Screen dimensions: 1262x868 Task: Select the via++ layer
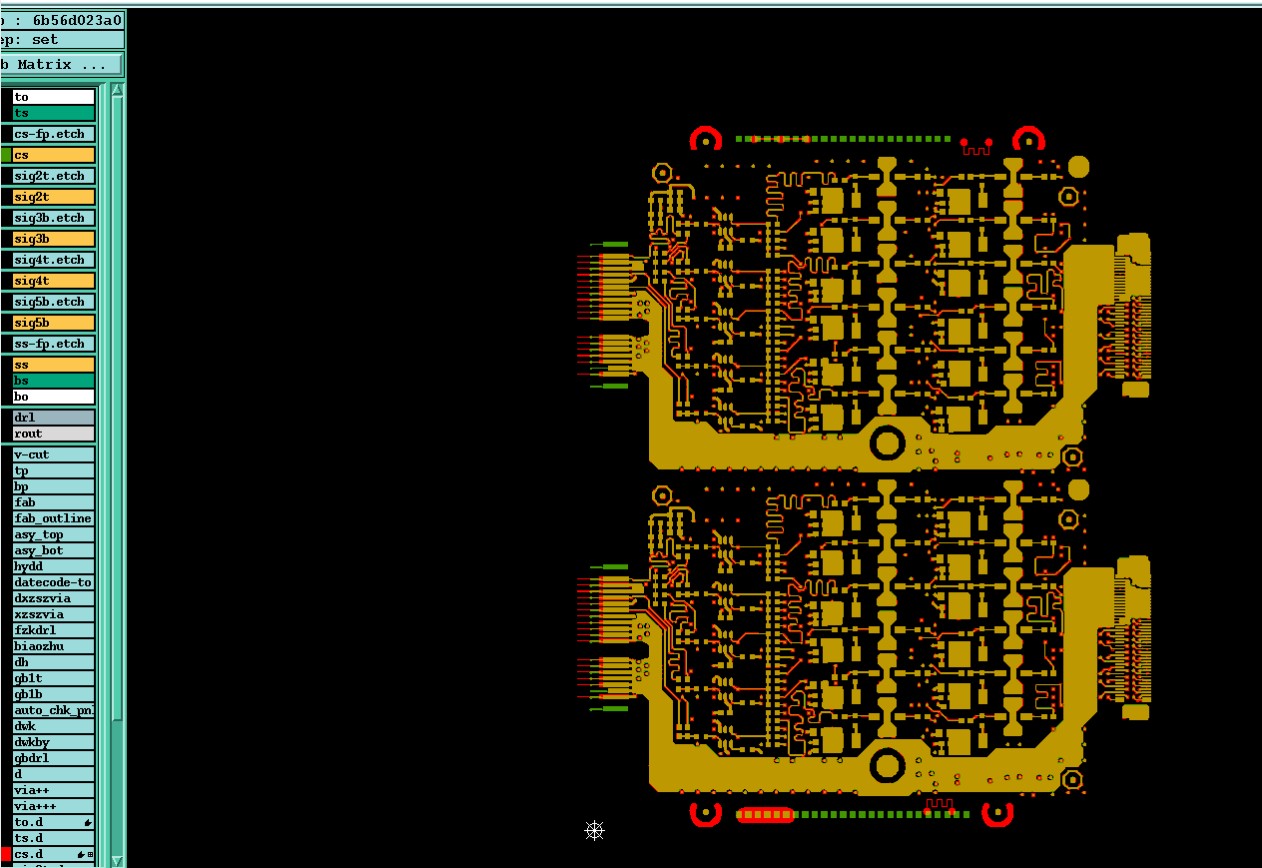[54, 791]
